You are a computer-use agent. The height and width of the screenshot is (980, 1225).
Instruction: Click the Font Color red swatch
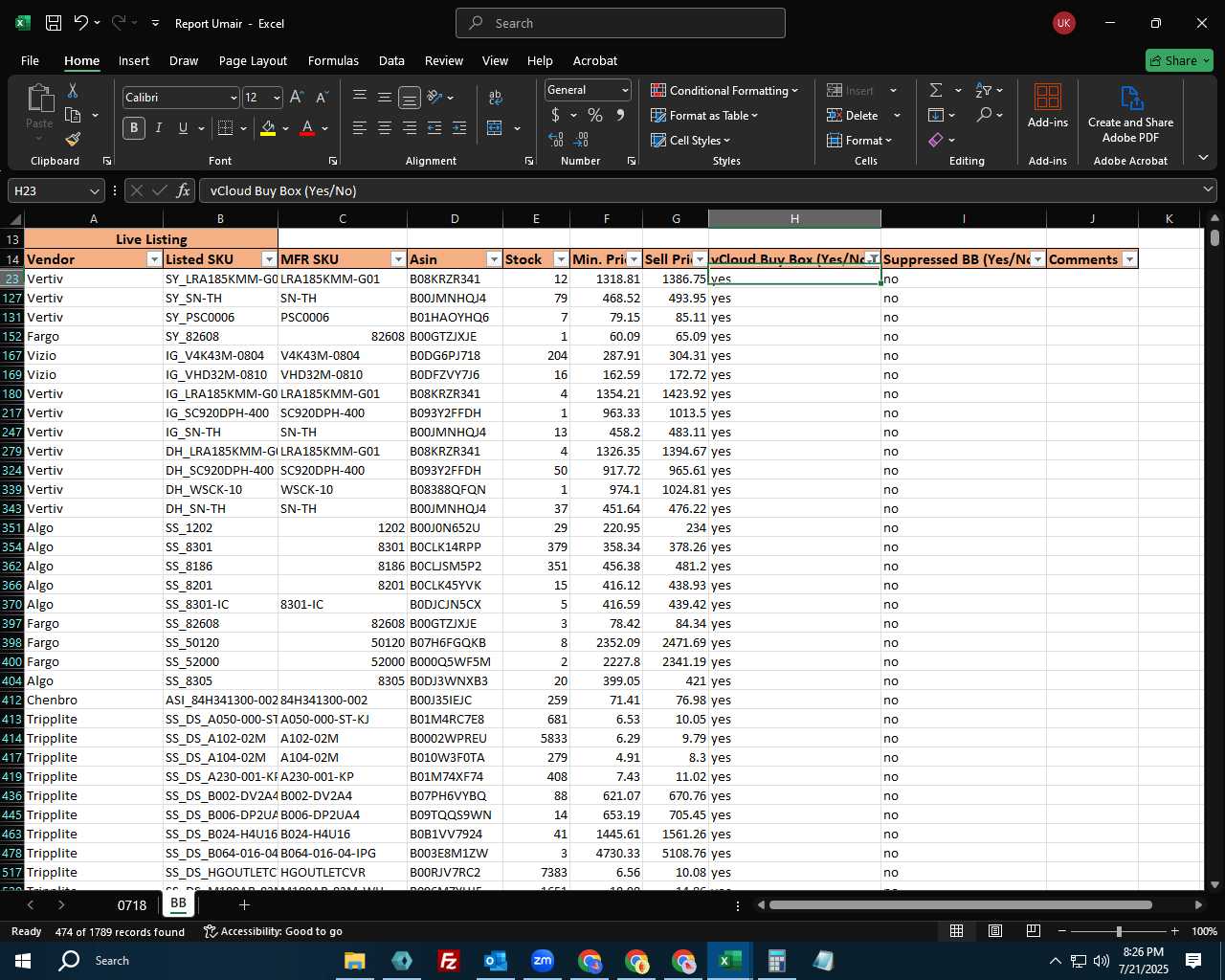point(307,128)
